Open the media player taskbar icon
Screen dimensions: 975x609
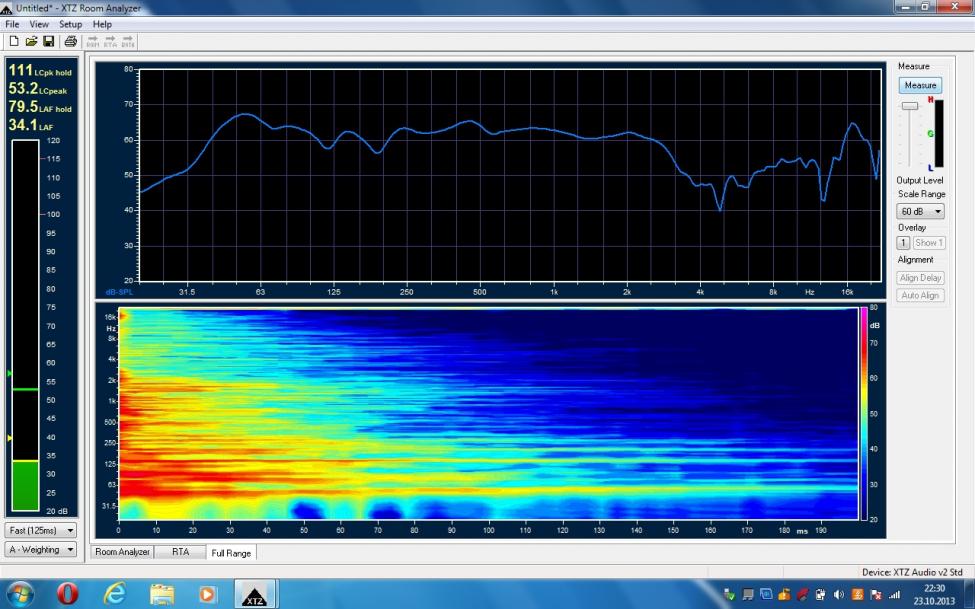(206, 594)
